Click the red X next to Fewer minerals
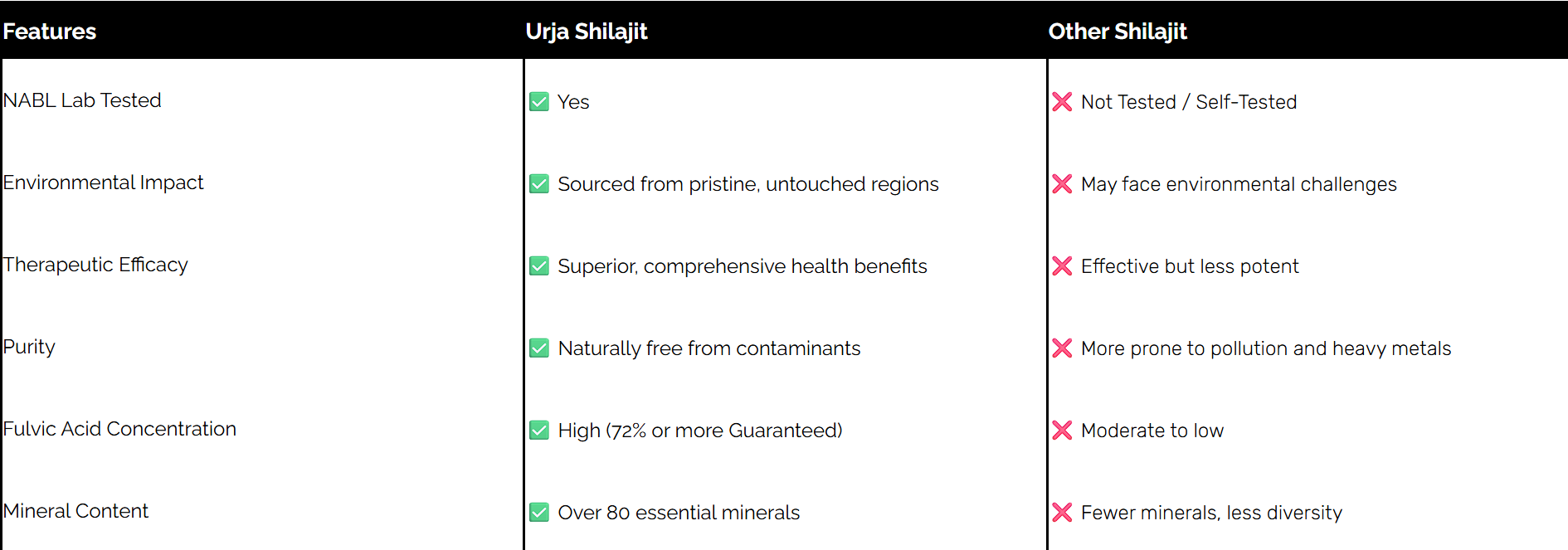 pyautogui.click(x=1062, y=513)
